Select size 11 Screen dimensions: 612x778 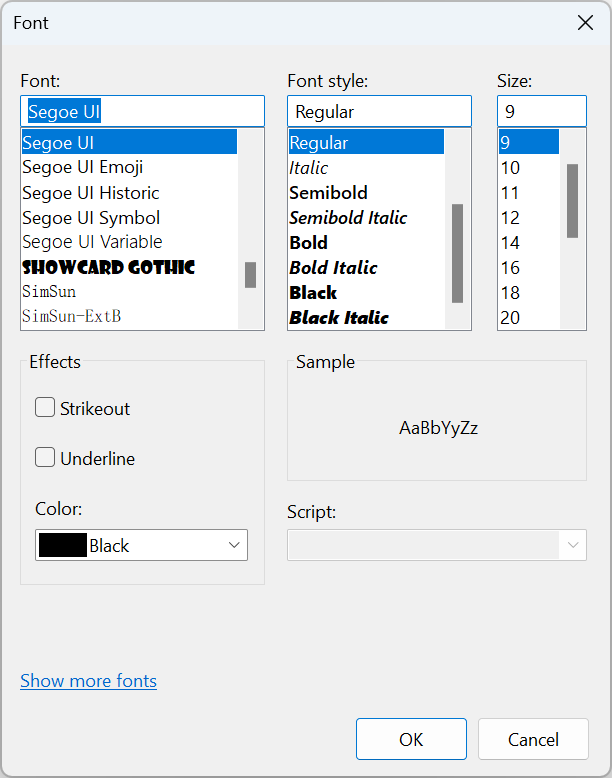[x=529, y=193]
